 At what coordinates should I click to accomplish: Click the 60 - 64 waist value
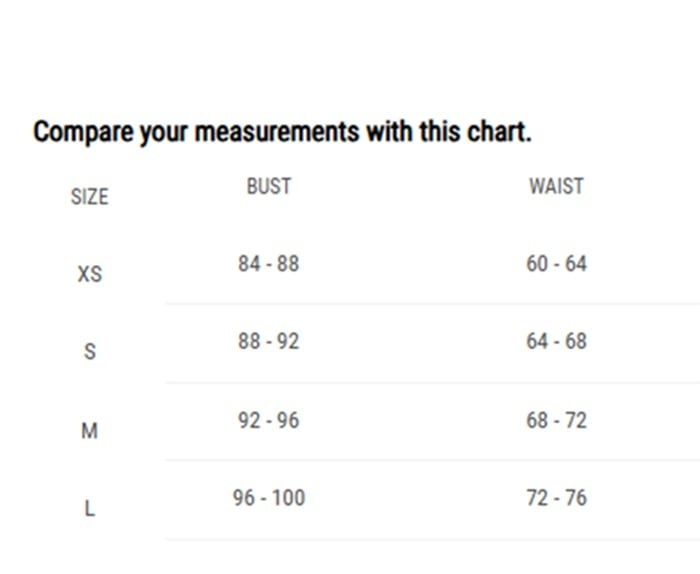pyautogui.click(x=556, y=264)
